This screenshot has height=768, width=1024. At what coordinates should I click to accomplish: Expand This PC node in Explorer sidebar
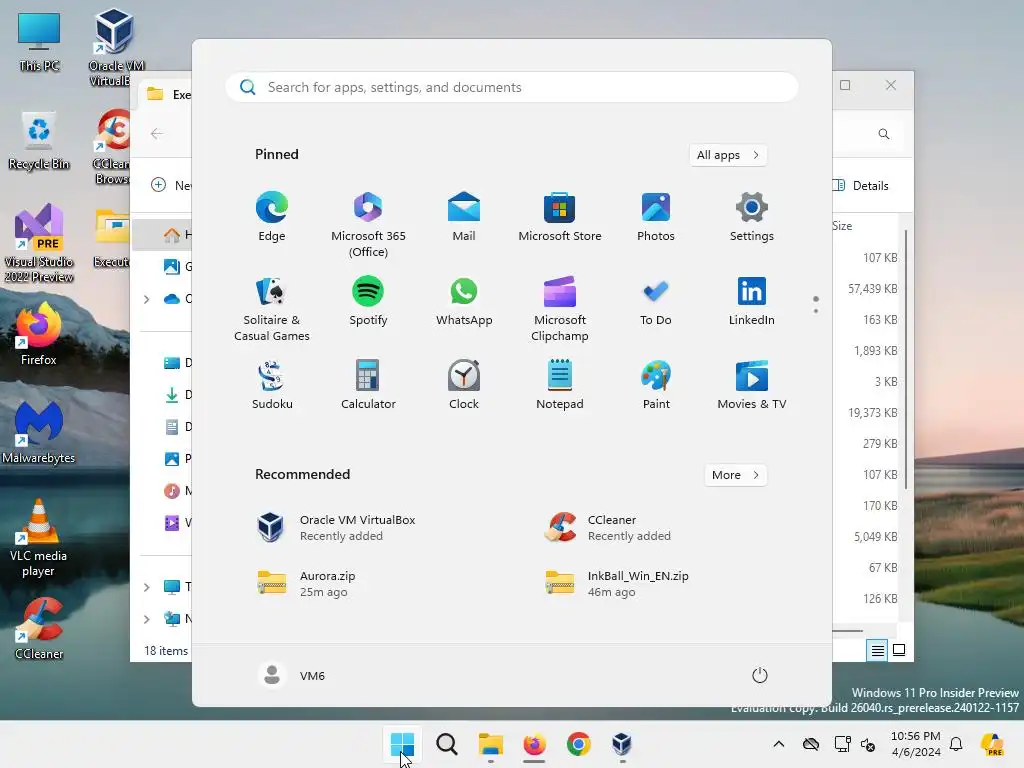(147, 587)
